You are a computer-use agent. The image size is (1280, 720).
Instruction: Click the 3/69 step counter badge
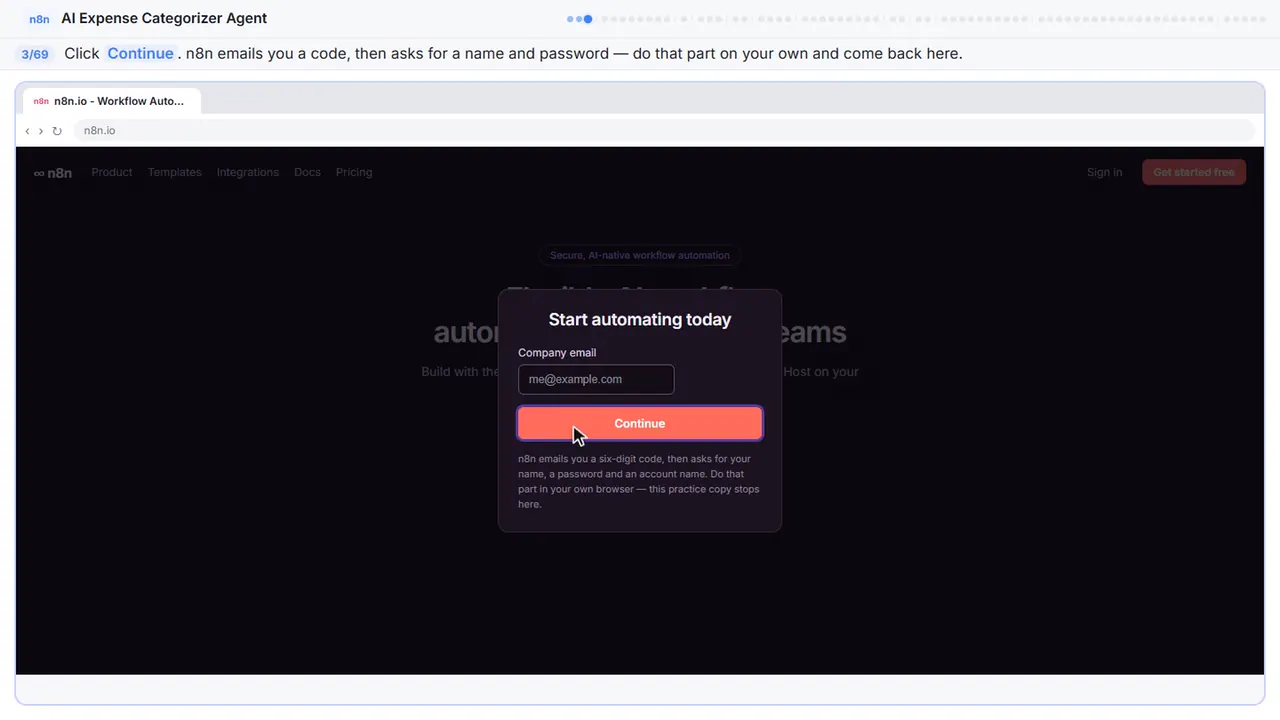[35, 54]
